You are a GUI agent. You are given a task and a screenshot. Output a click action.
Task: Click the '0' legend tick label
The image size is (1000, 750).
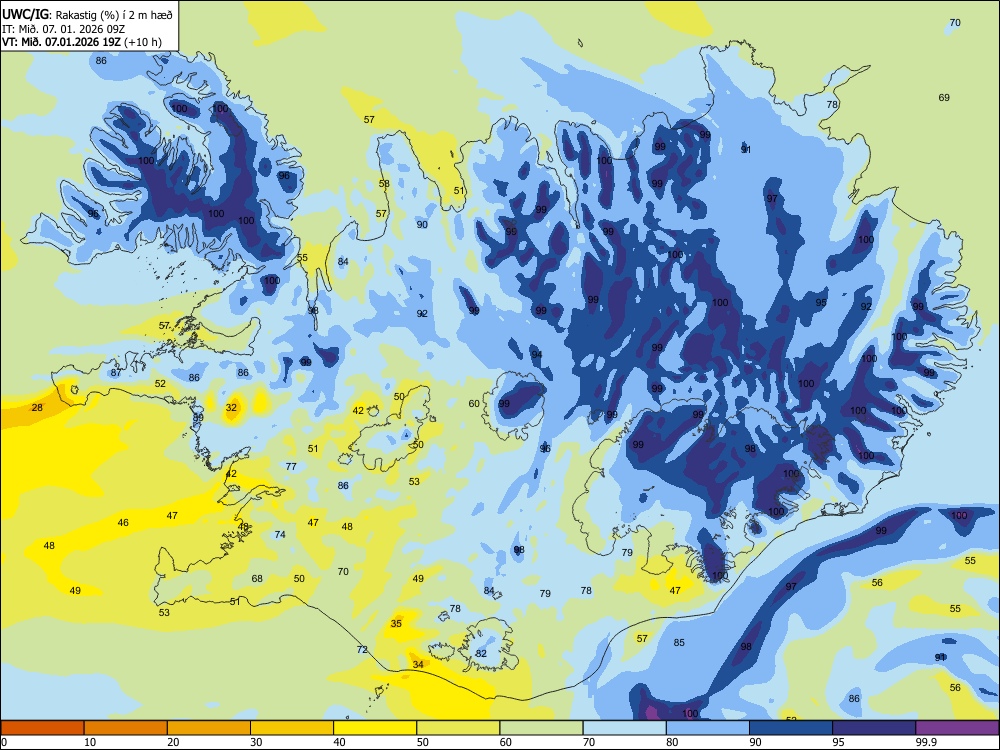click(x=3, y=742)
